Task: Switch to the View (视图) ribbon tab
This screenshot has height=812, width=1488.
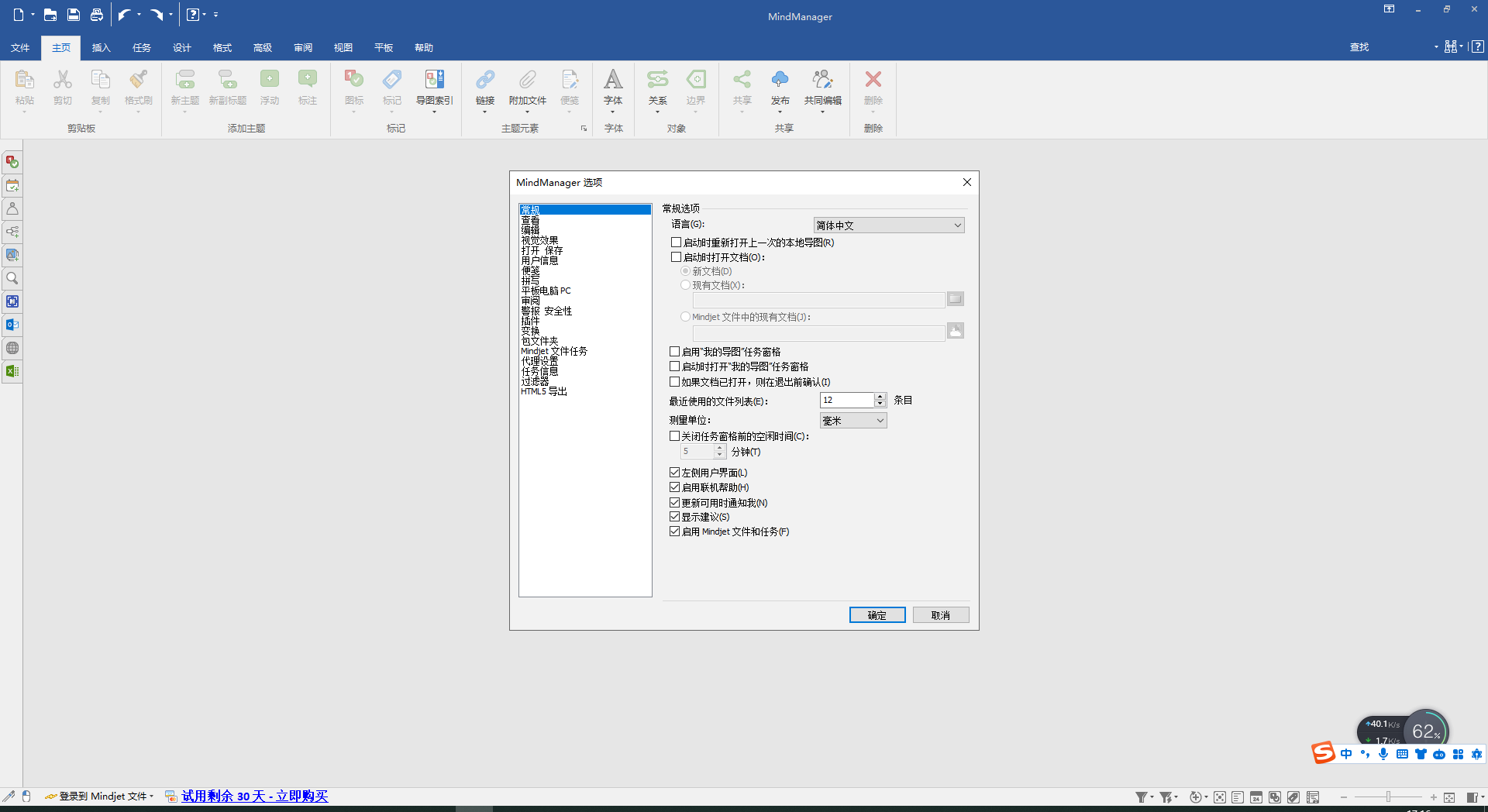Action: [x=343, y=48]
